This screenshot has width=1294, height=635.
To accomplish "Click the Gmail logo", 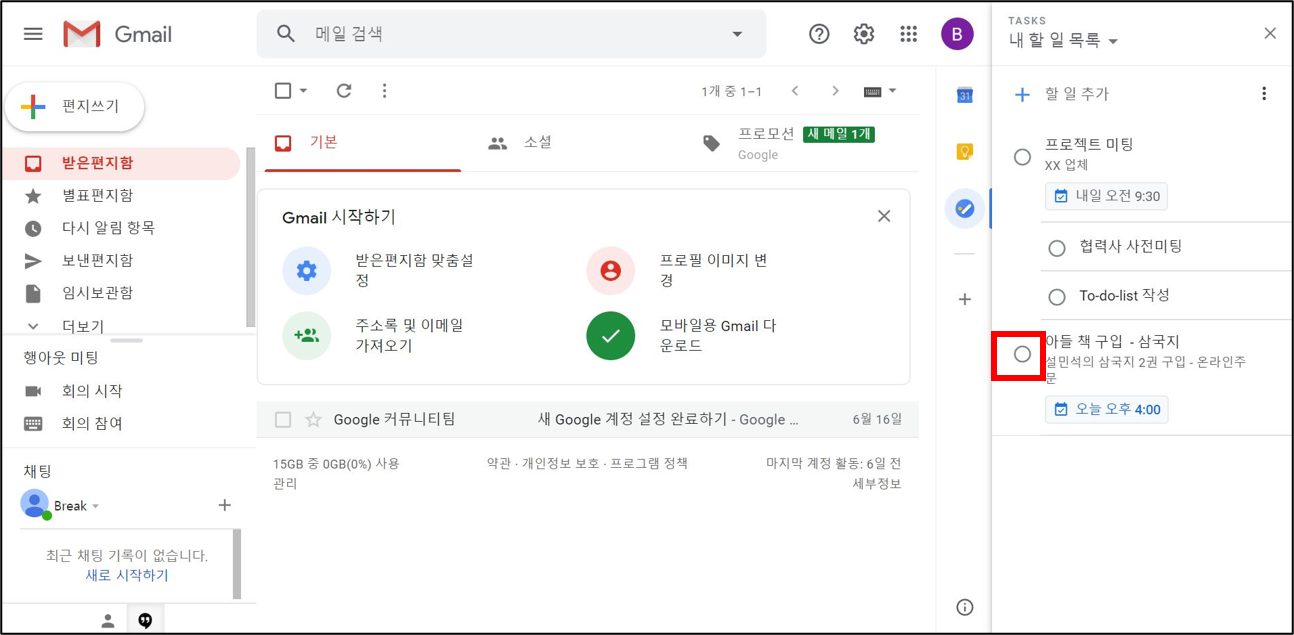I will point(117,34).
